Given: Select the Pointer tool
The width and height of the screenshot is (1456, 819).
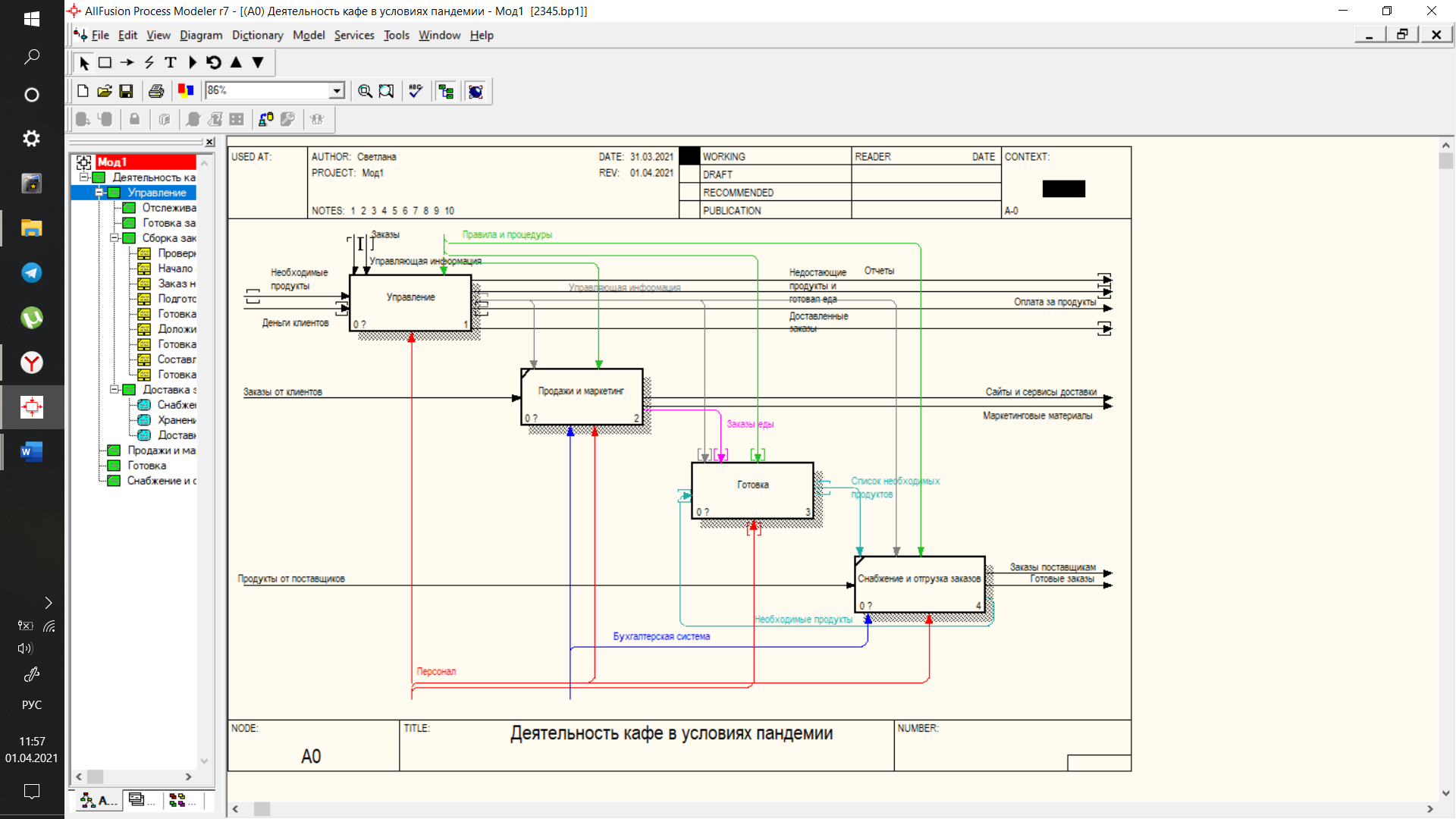Looking at the screenshot, I should pos(84,63).
